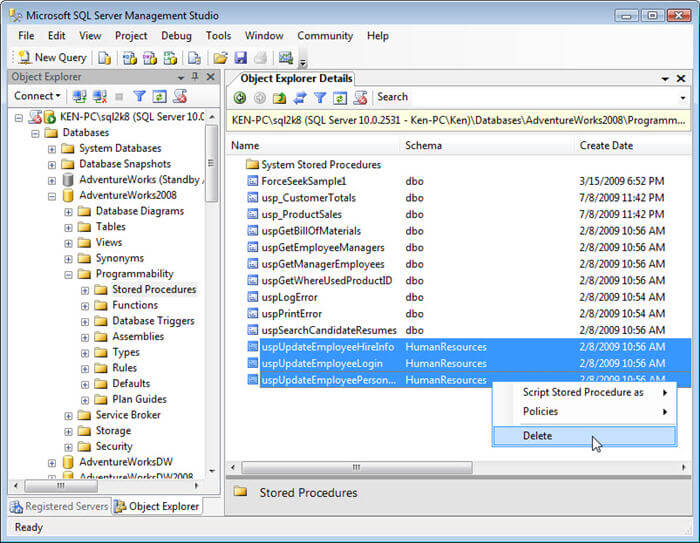Click Disconnect icon in Object Explorer toolbar
The height and width of the screenshot is (543, 700).
click(100, 96)
